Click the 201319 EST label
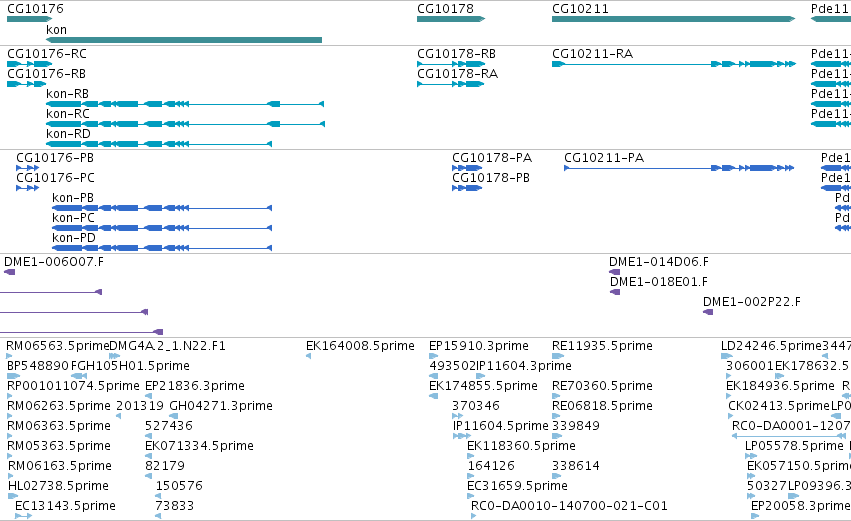 click(x=140, y=406)
